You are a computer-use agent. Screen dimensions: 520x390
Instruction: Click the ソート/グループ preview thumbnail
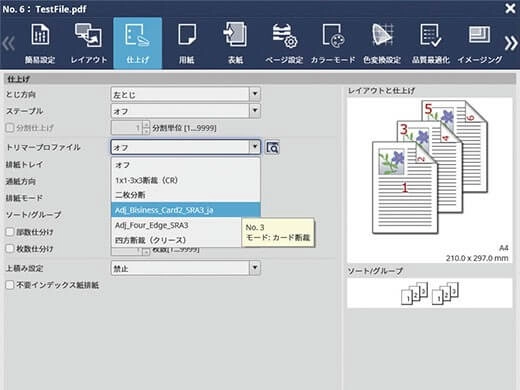[x=430, y=293]
